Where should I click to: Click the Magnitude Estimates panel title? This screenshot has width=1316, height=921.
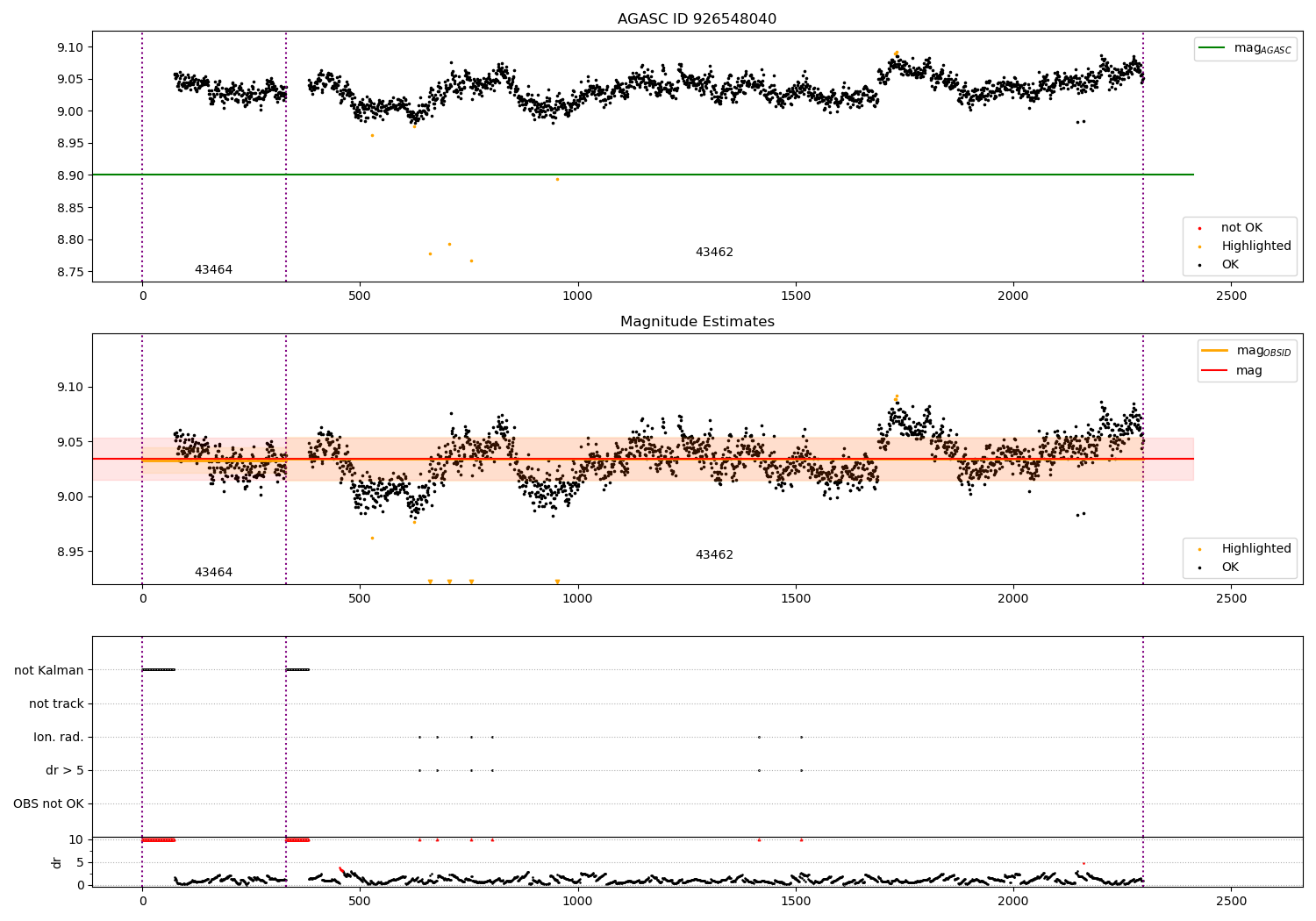pyautogui.click(x=697, y=322)
